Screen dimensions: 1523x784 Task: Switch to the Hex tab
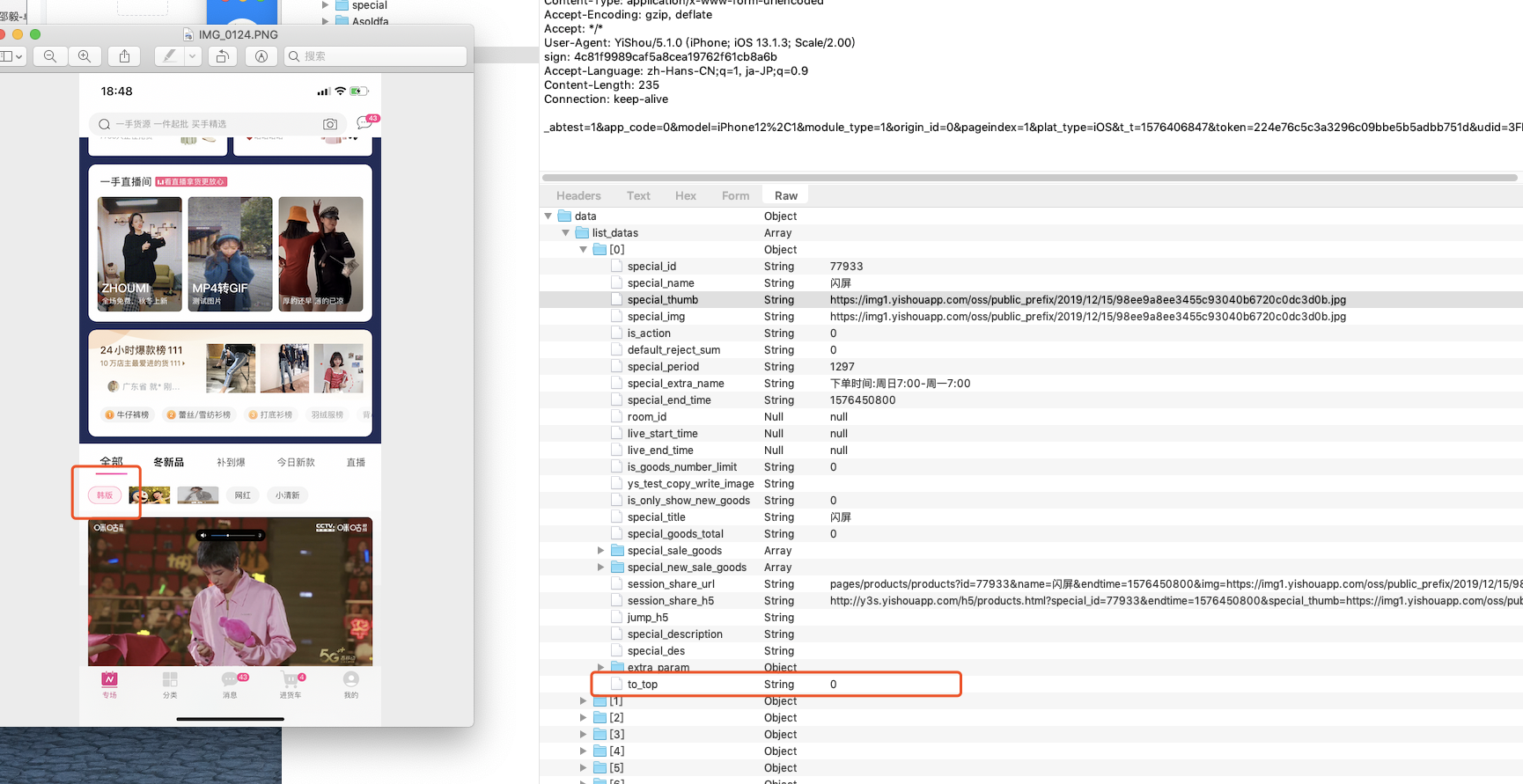click(x=686, y=195)
